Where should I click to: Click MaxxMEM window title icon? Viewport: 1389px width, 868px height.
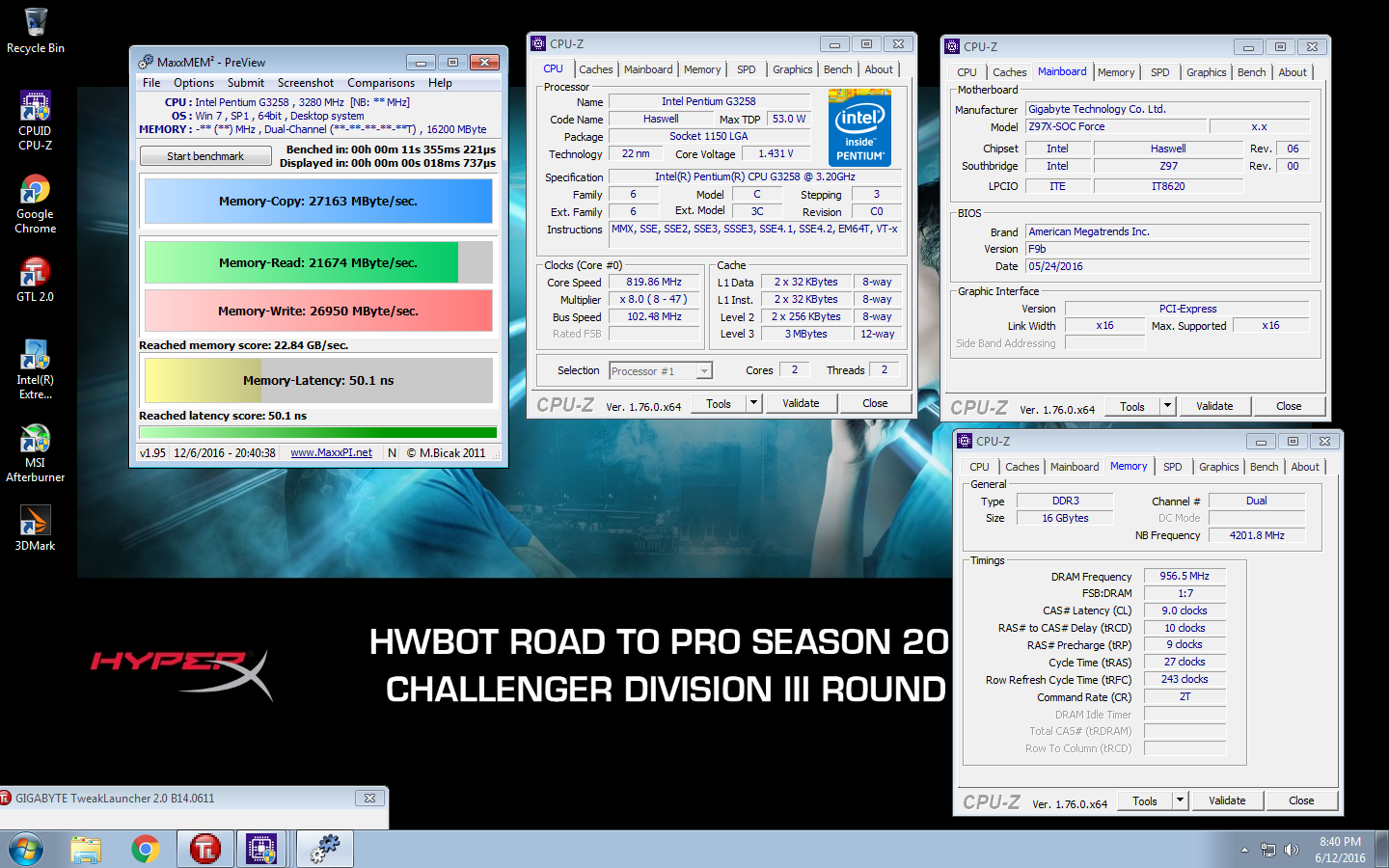[x=146, y=62]
